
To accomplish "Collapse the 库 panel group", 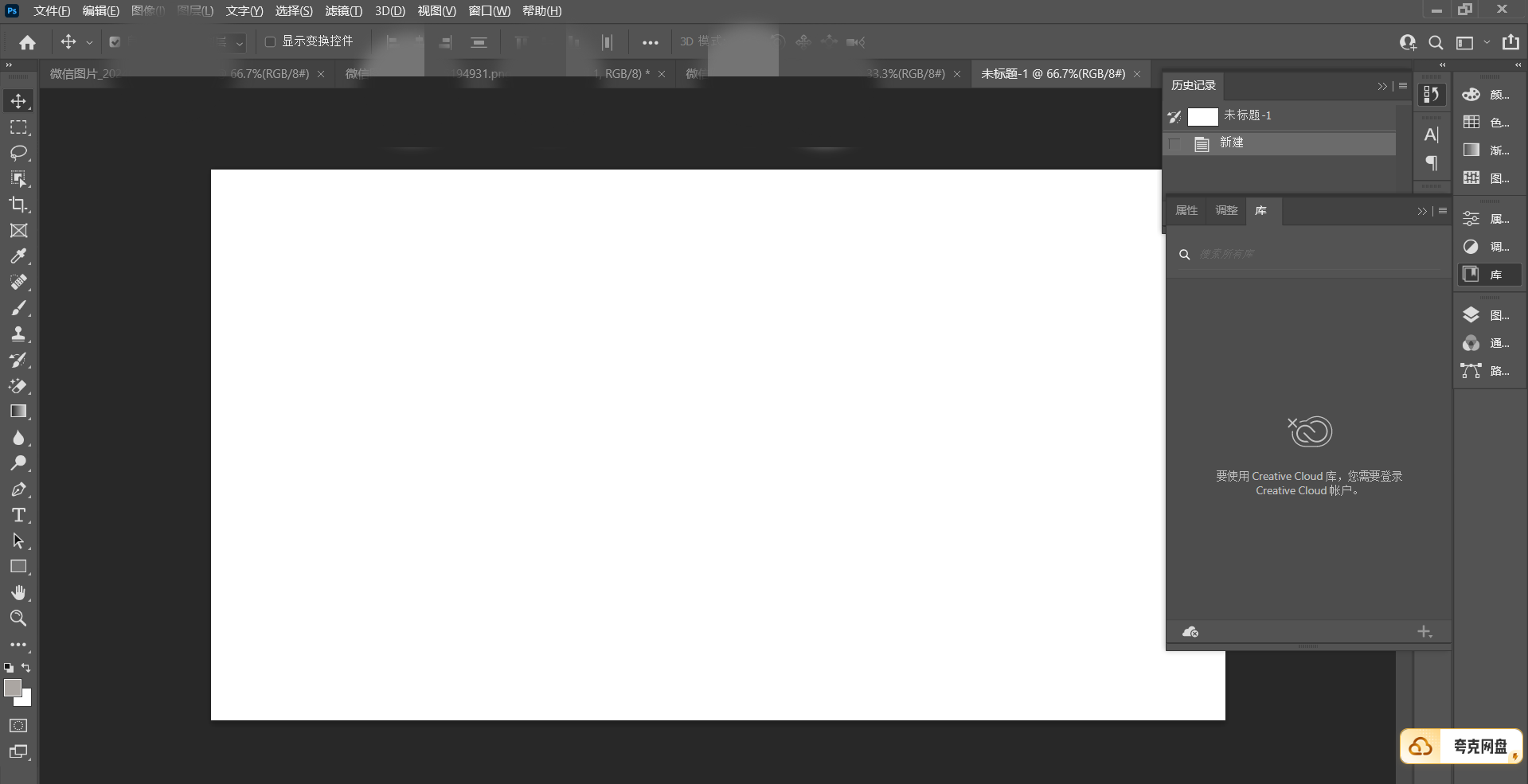I will 1422,211.
